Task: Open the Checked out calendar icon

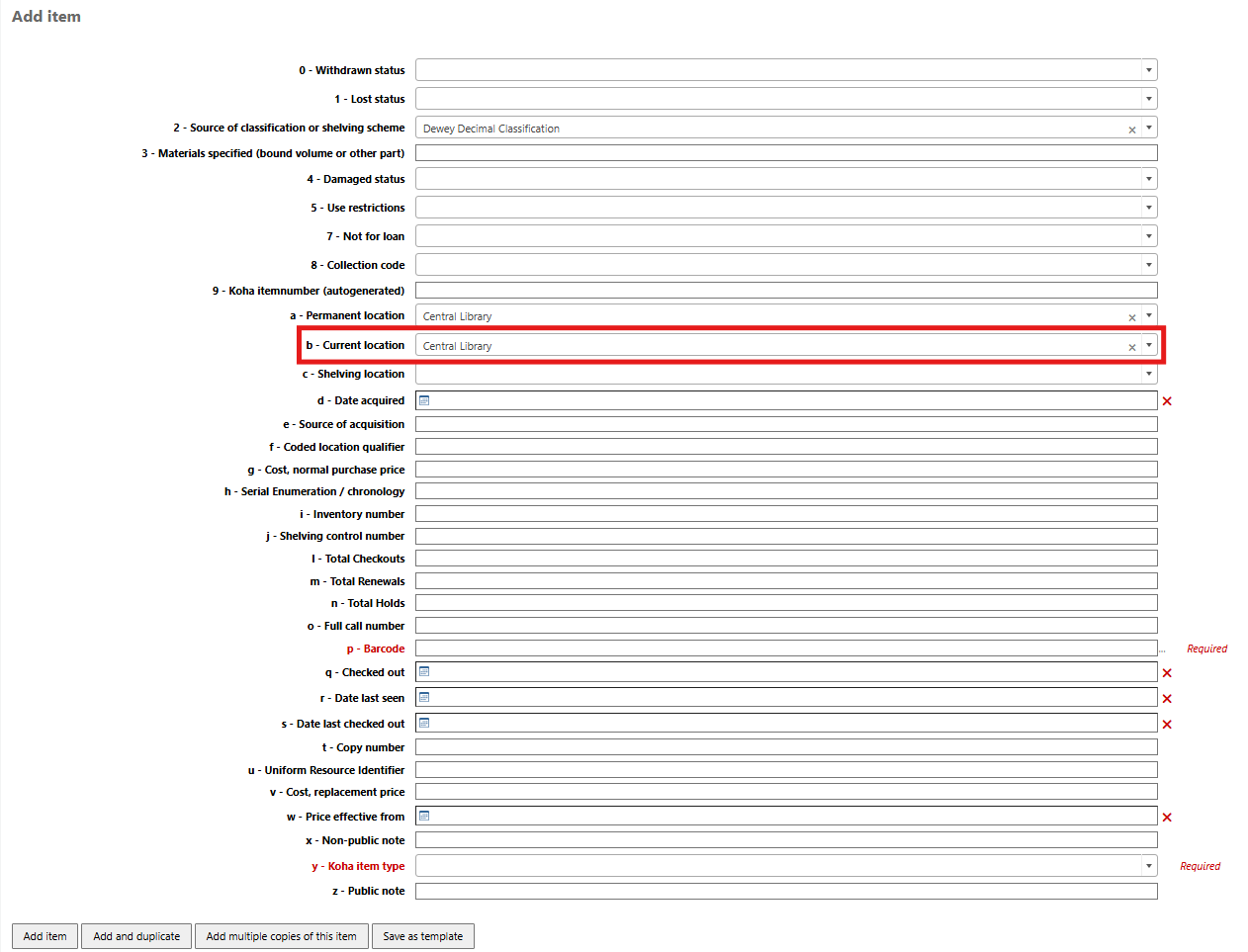Action: (424, 671)
